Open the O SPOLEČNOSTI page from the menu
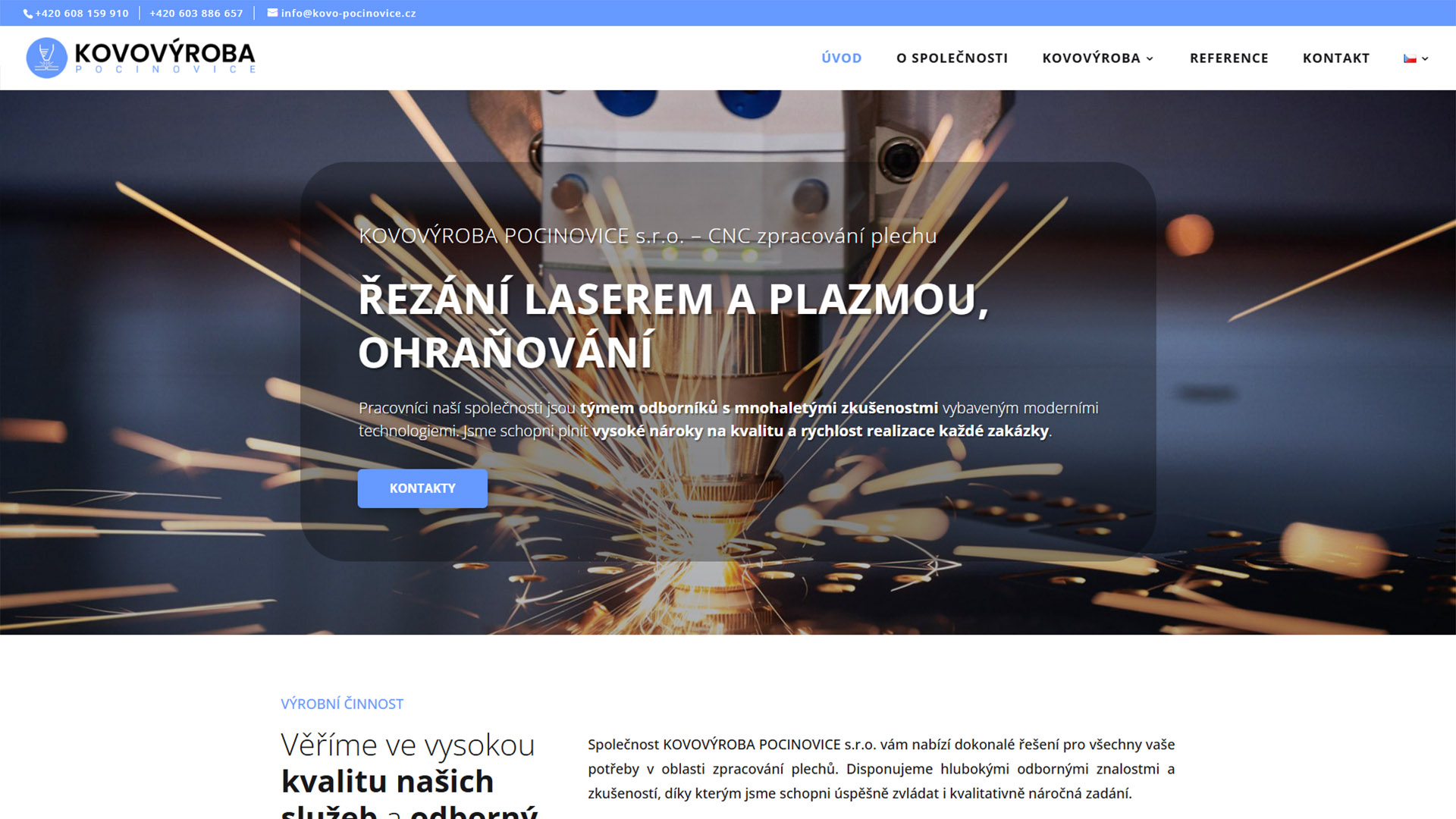 coord(952,58)
